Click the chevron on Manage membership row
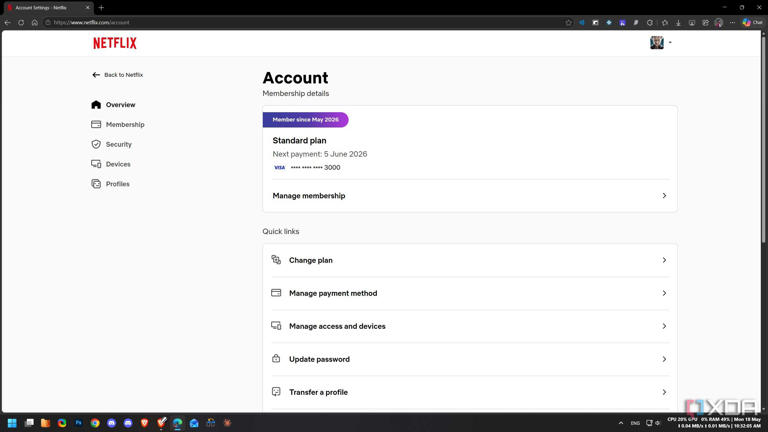This screenshot has height=432, width=768. 664,195
